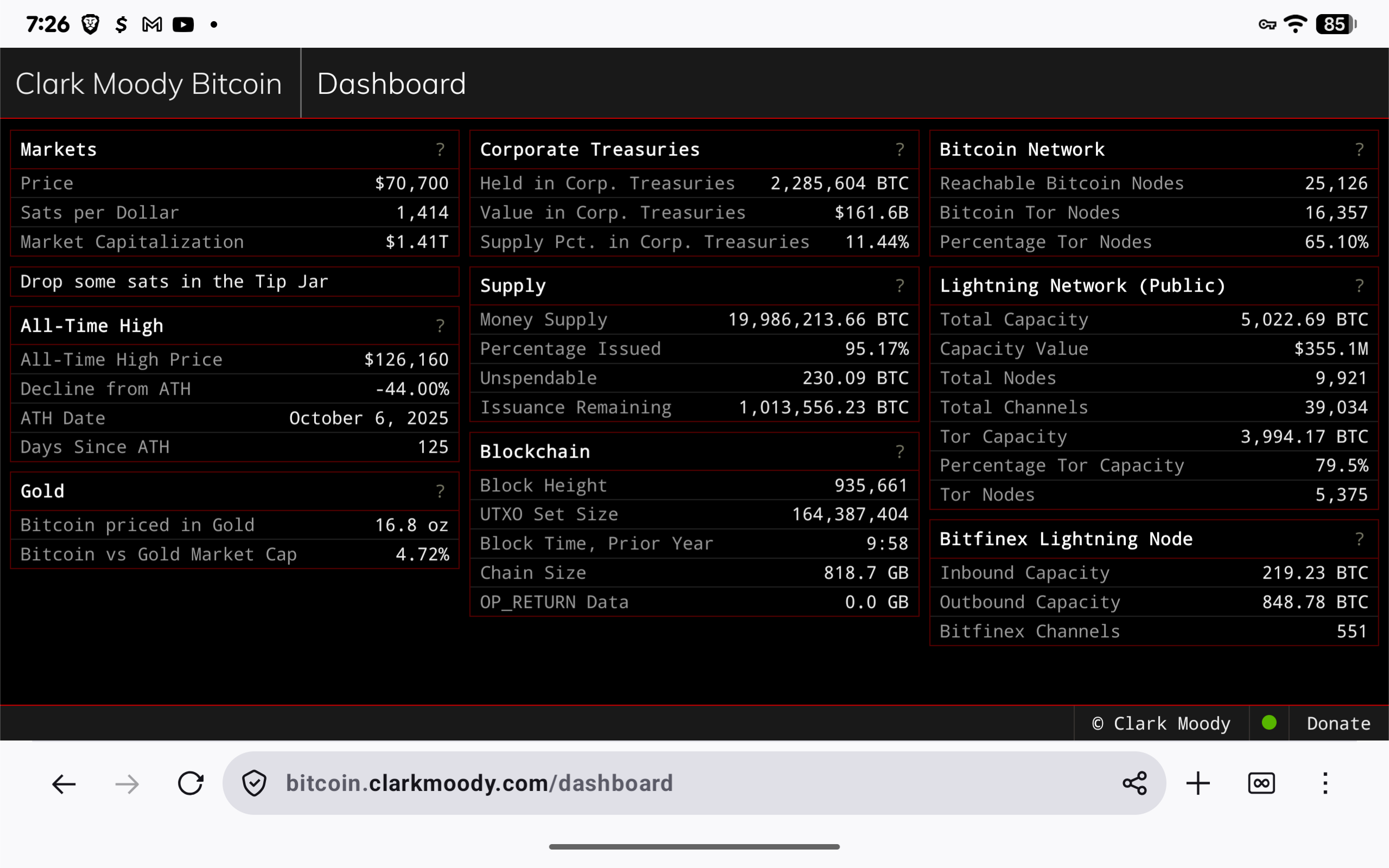Click the Blockchain panel question mark
Screen dimensions: 1389x868
(x=900, y=452)
